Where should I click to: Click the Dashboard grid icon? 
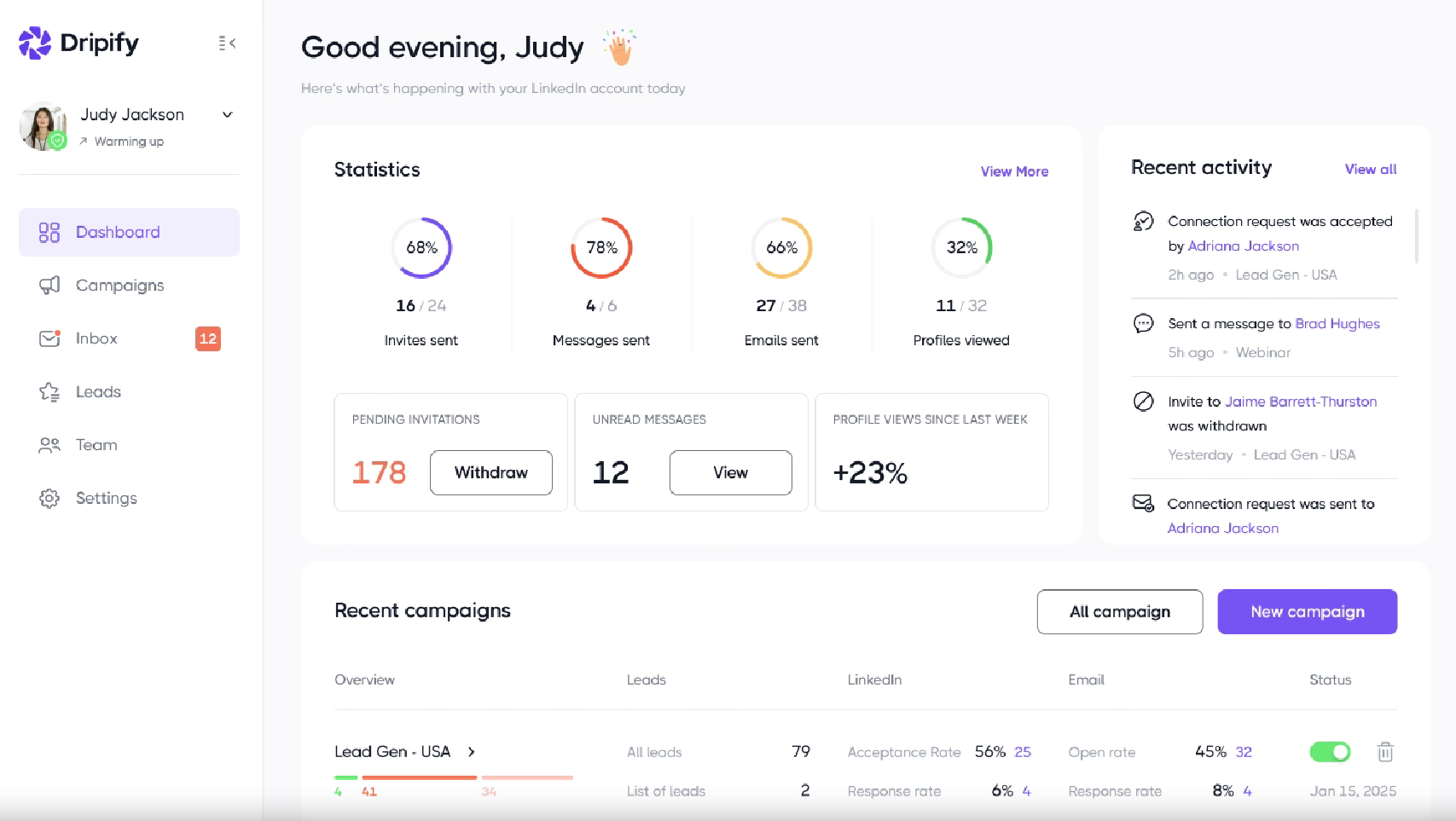click(49, 233)
